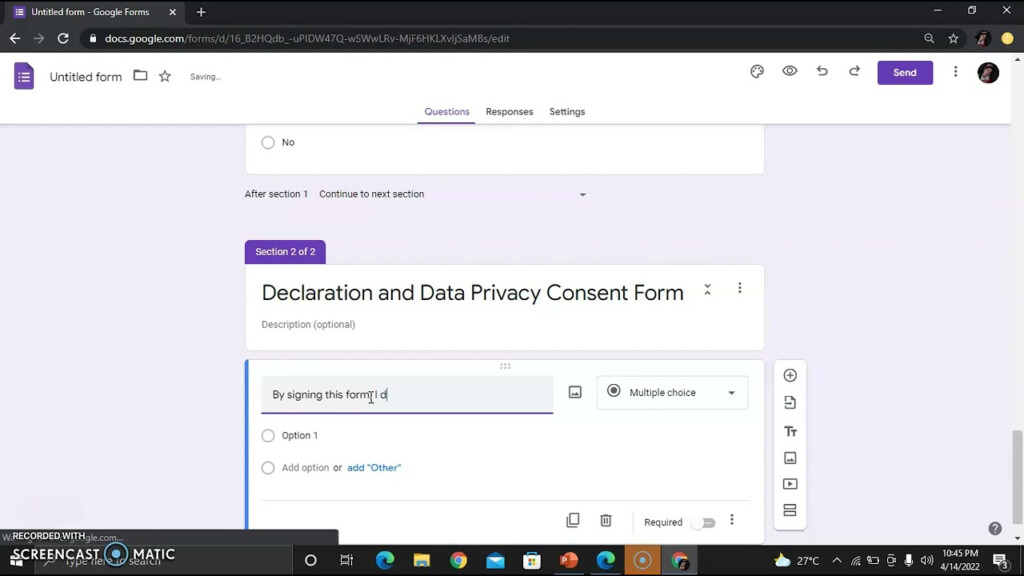The image size is (1024, 576).
Task: Bookmark this page in Chrome
Action: pyautogui.click(x=953, y=39)
